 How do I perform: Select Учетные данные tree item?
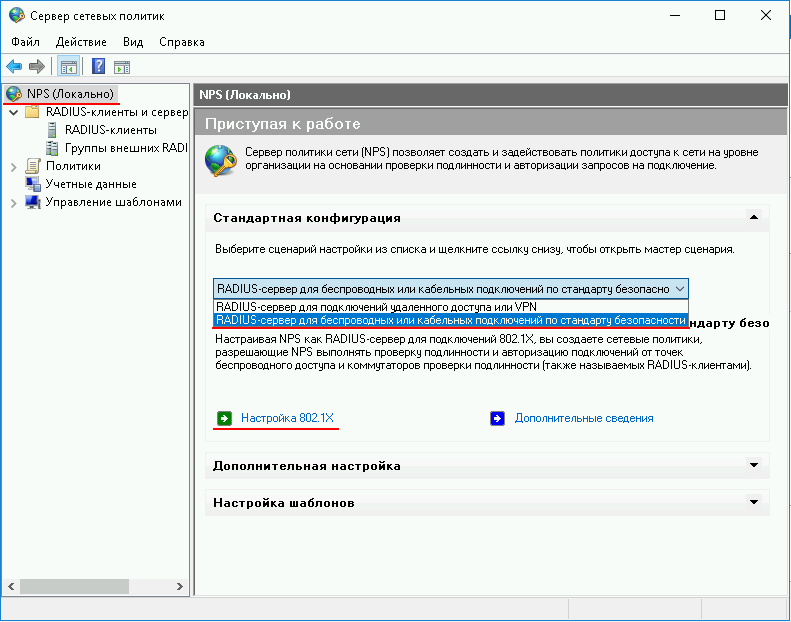[x=91, y=184]
